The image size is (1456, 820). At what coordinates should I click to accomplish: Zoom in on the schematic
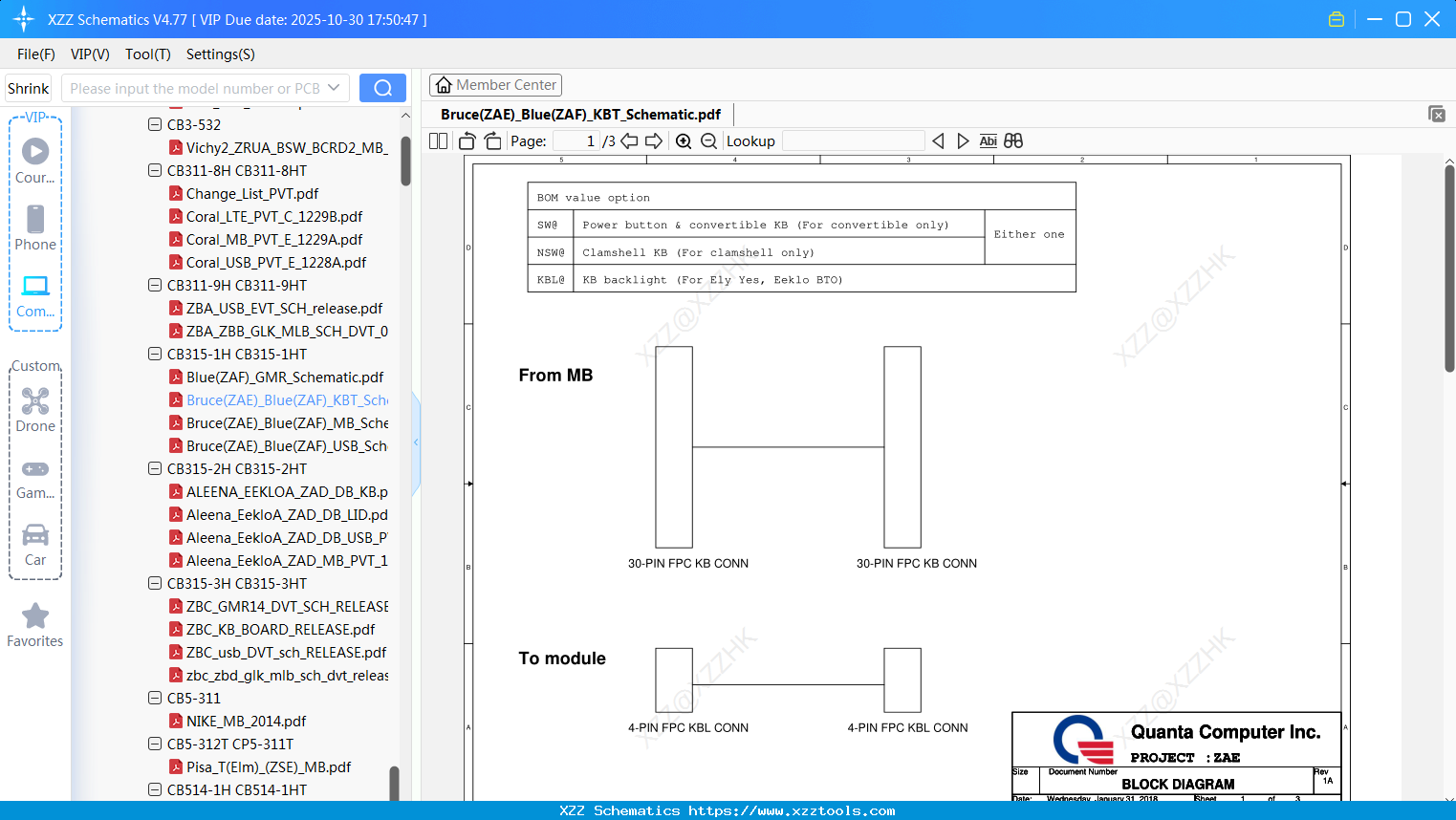coord(684,141)
